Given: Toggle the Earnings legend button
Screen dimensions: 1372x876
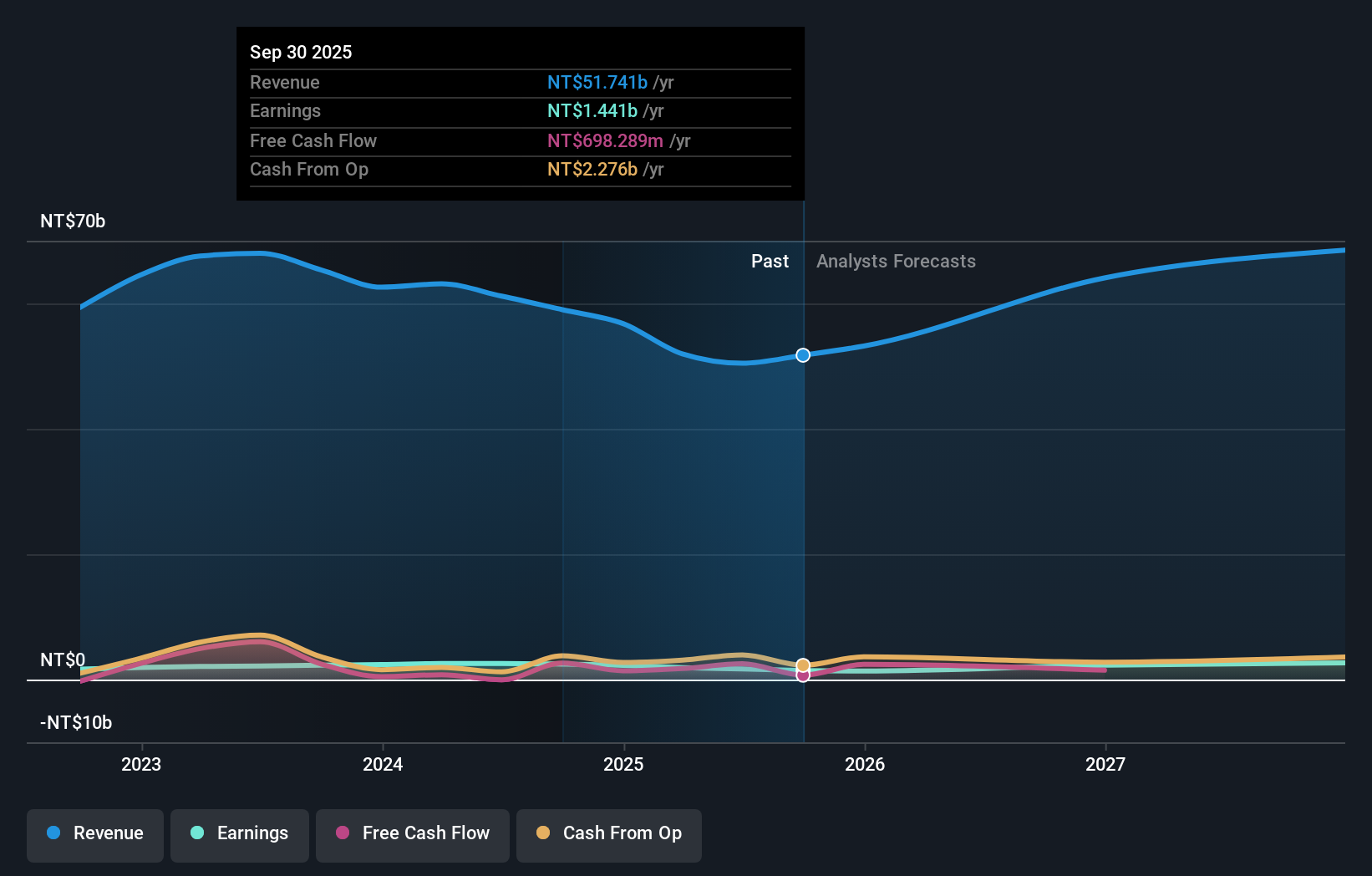Looking at the screenshot, I should coord(240,835).
